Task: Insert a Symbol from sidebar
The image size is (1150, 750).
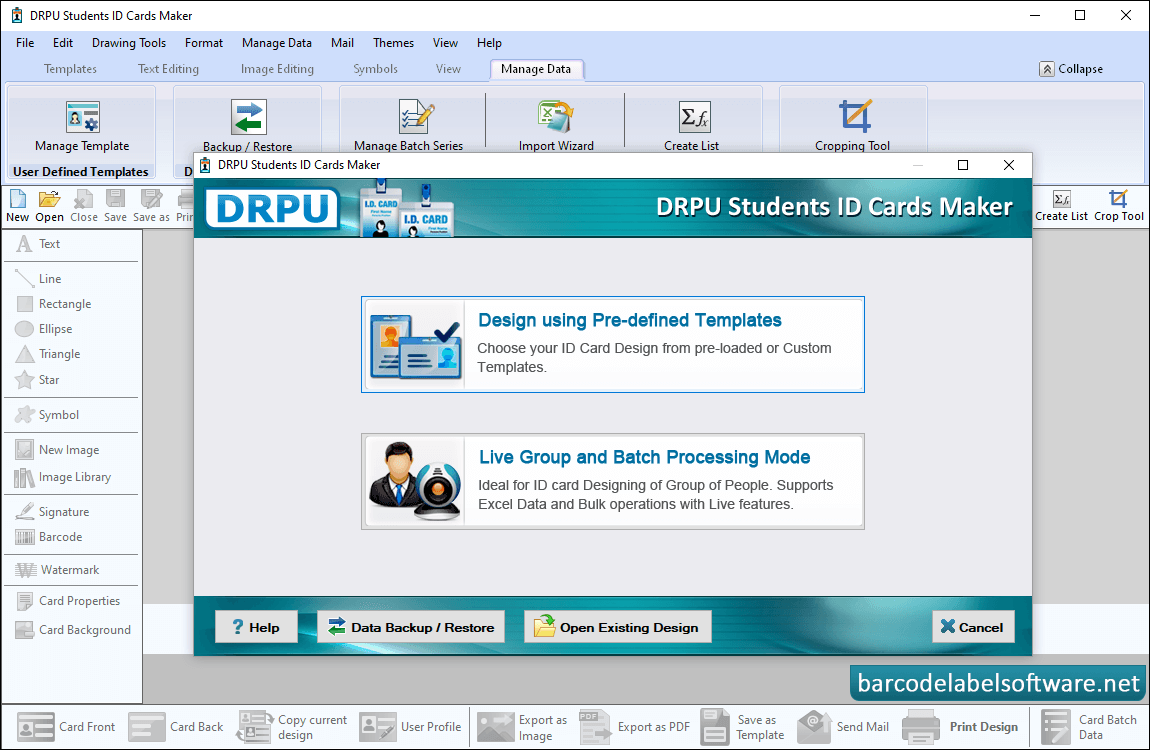Action: (x=48, y=415)
